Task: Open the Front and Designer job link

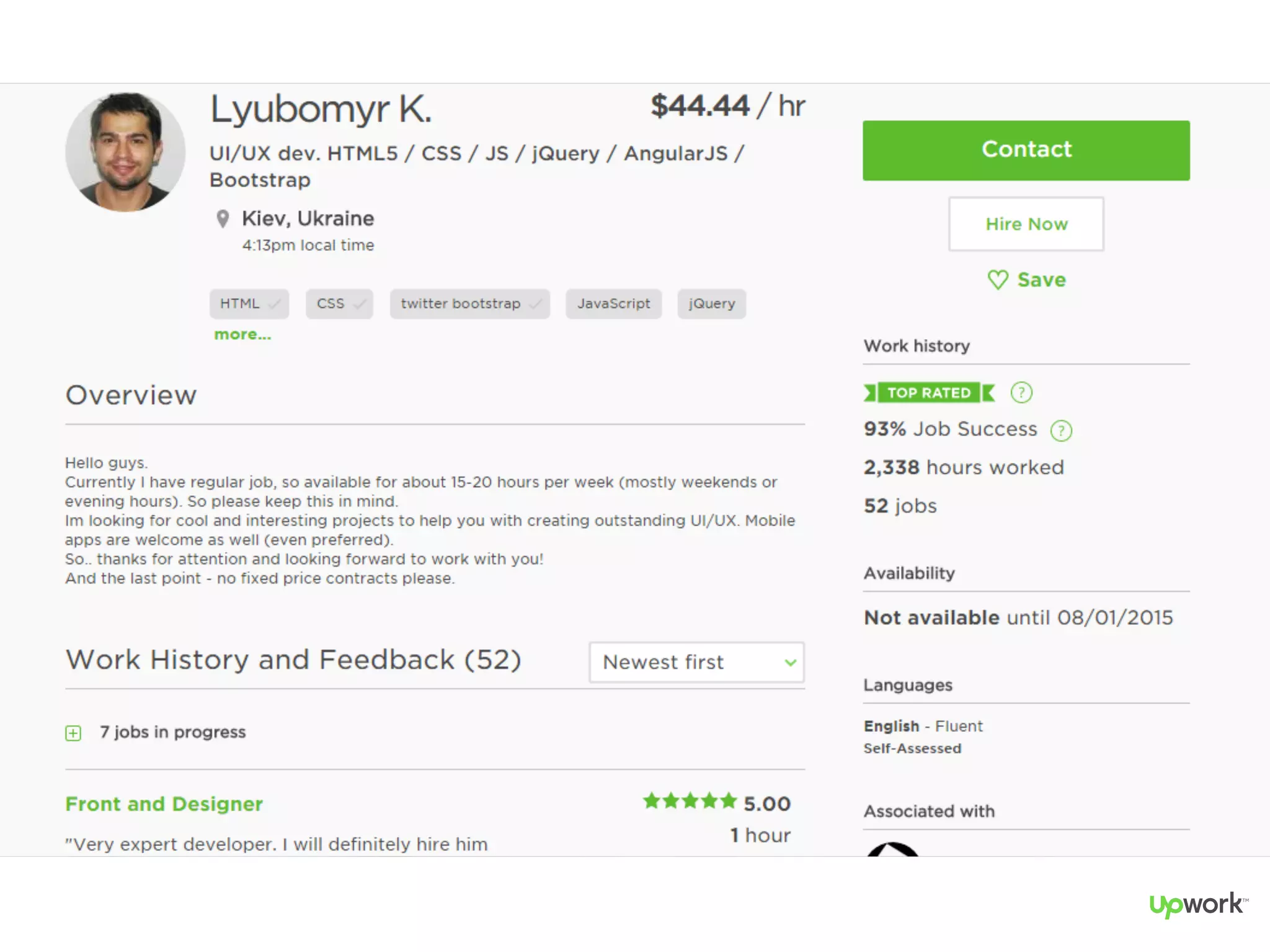Action: pyautogui.click(x=164, y=804)
